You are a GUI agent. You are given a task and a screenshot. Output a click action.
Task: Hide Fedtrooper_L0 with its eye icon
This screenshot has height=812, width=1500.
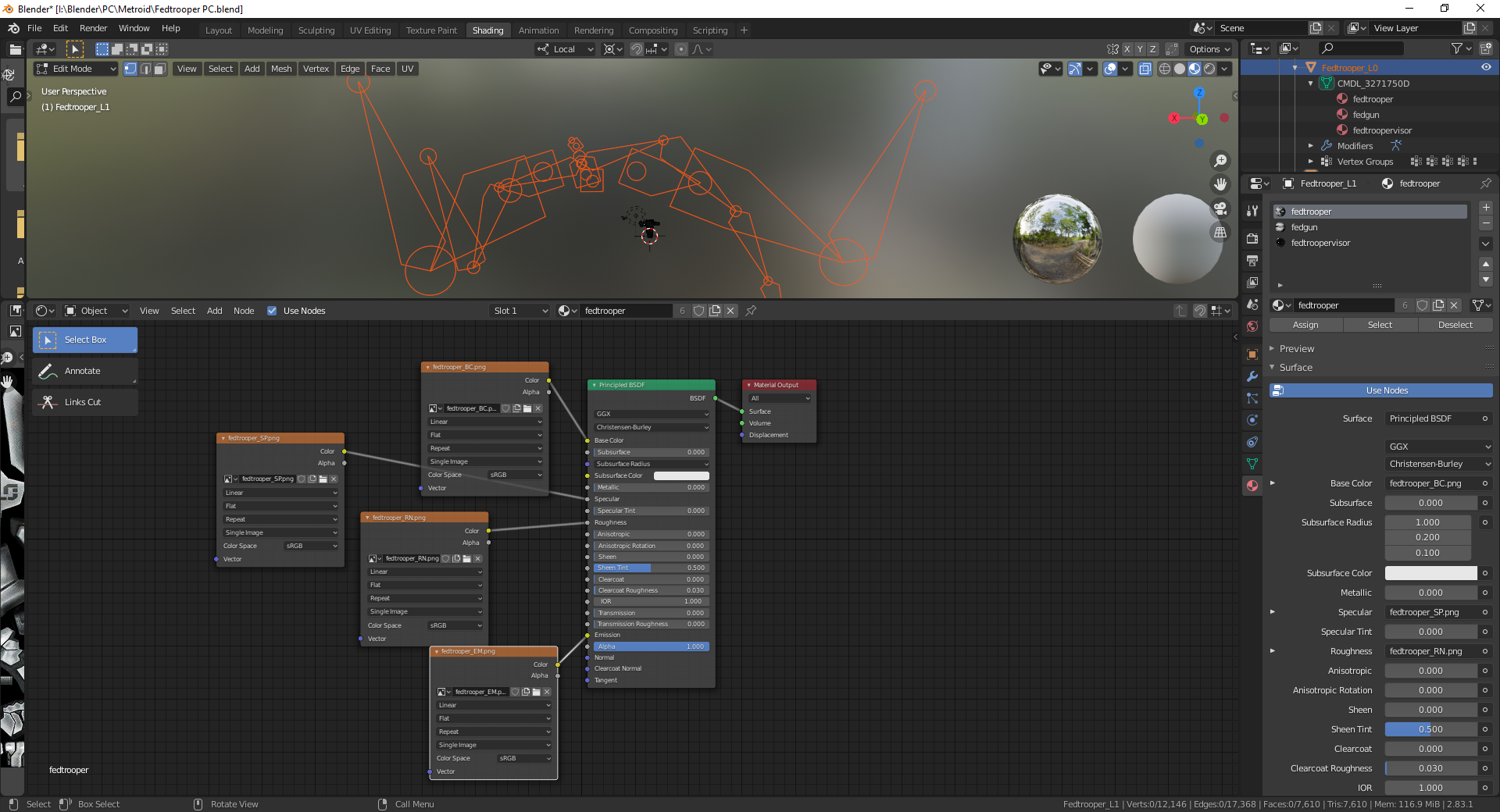pos(1486,68)
